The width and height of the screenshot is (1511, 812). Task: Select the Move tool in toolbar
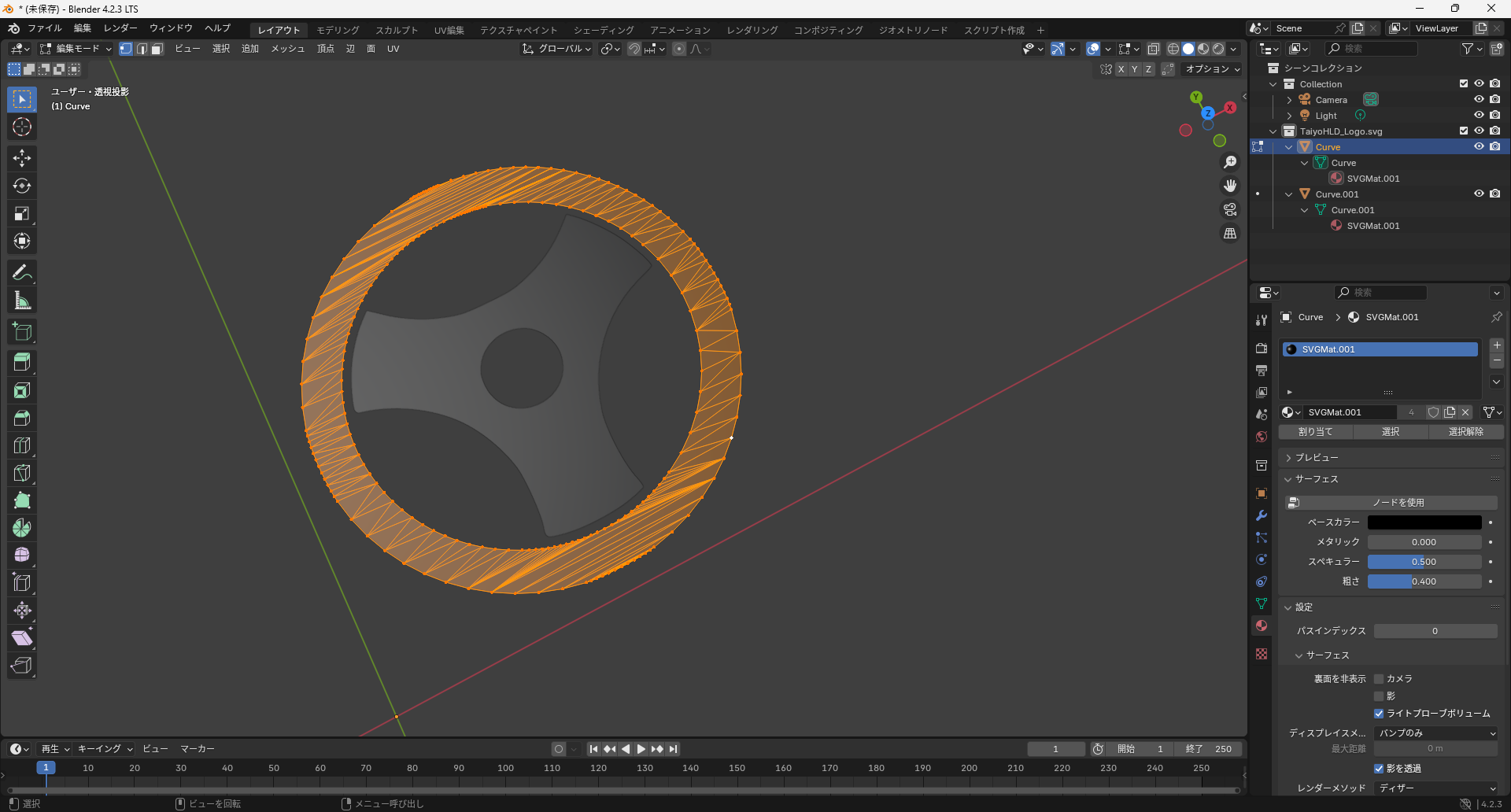[22, 158]
